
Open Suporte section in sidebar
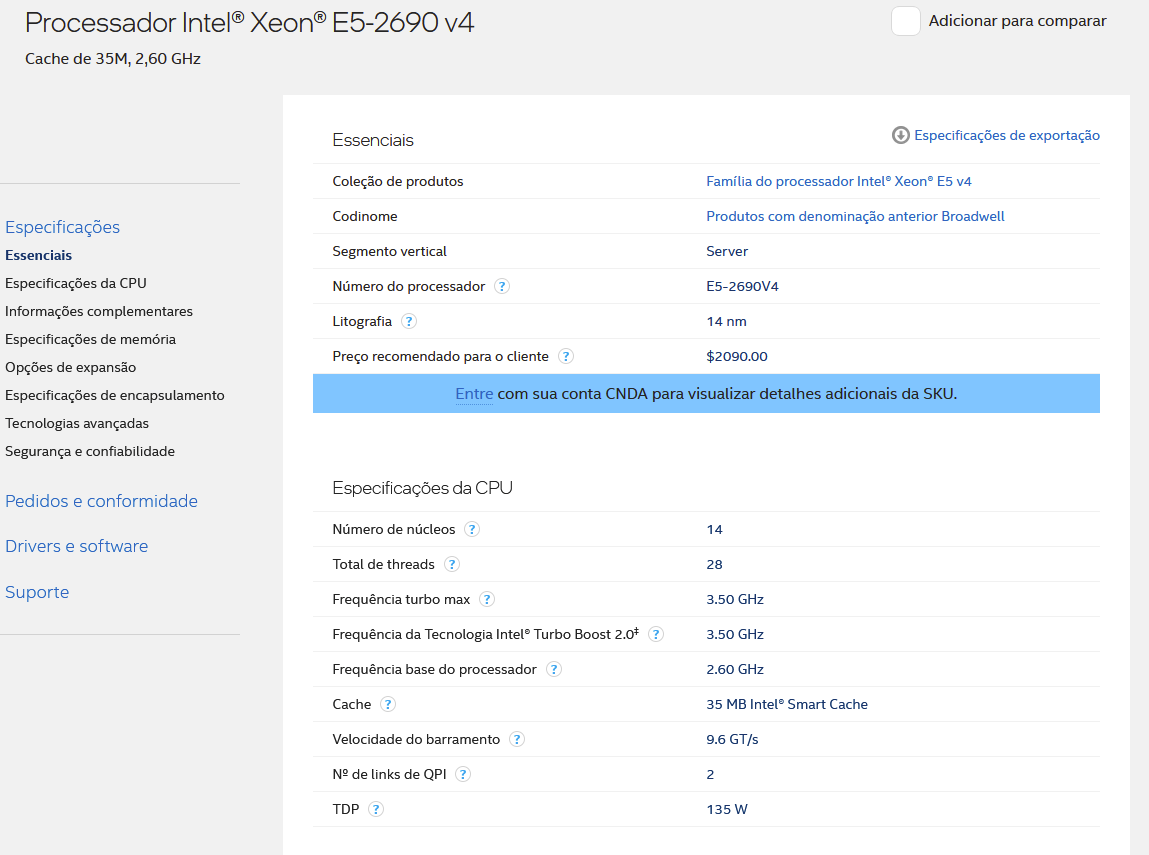point(37,592)
